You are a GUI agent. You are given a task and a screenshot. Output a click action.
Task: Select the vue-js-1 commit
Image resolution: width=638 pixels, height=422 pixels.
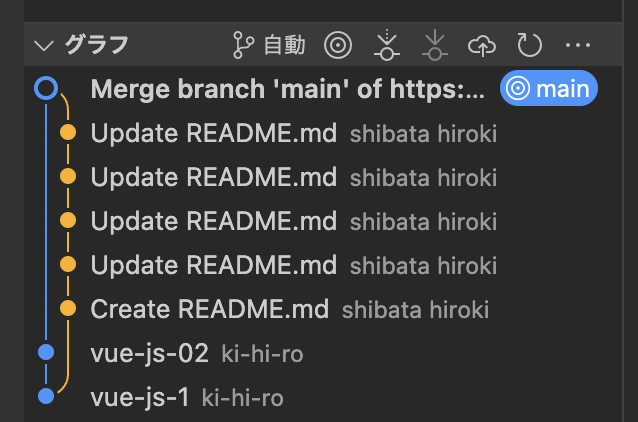coord(323,396)
